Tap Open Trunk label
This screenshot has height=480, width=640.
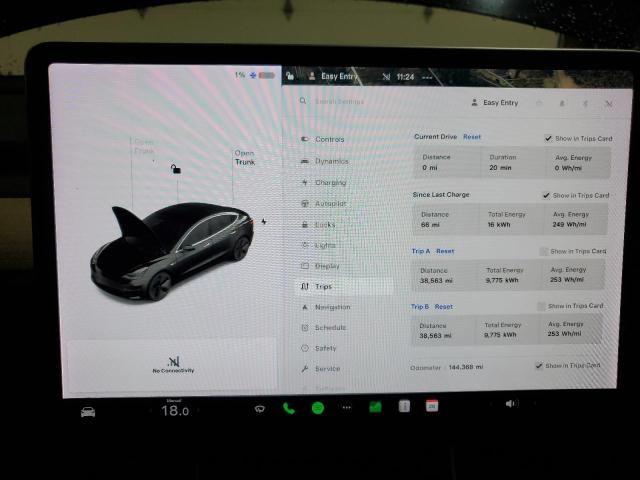pyautogui.click(x=245, y=158)
